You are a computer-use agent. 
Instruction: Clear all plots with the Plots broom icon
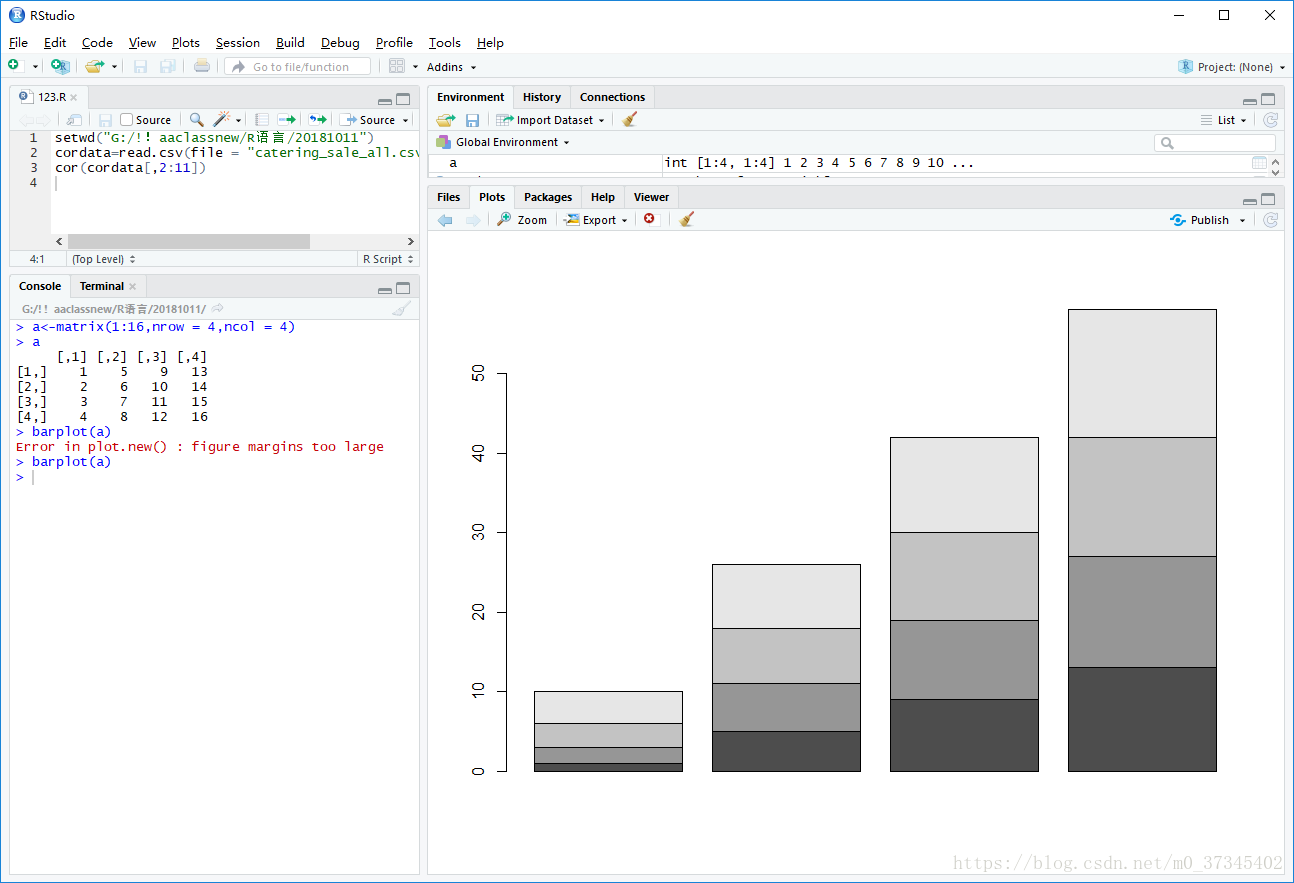[x=686, y=220]
